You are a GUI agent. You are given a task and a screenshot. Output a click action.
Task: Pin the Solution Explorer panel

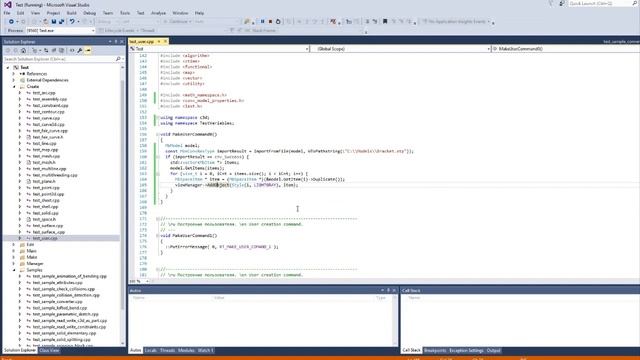click(116, 42)
